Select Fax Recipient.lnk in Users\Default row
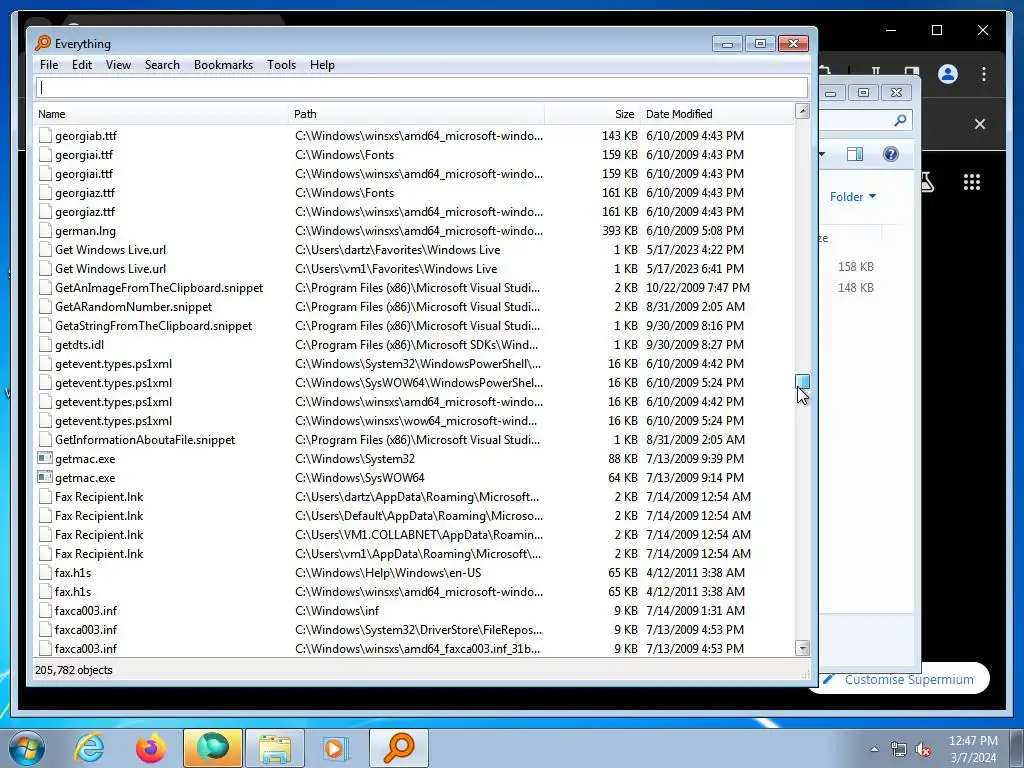The height and width of the screenshot is (768, 1024). (x=99, y=515)
